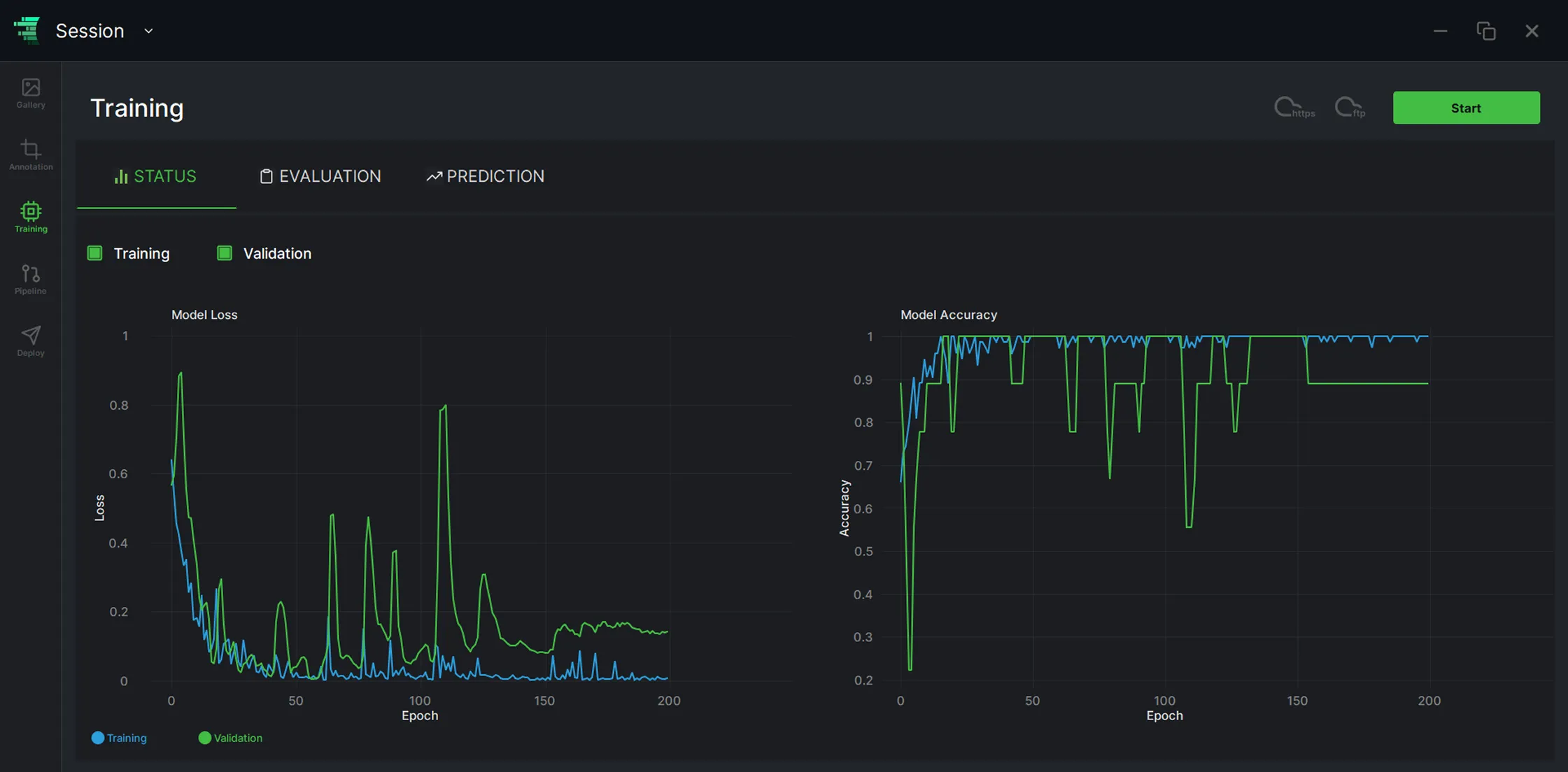
Task: Click the app logo icon
Action: click(27, 30)
